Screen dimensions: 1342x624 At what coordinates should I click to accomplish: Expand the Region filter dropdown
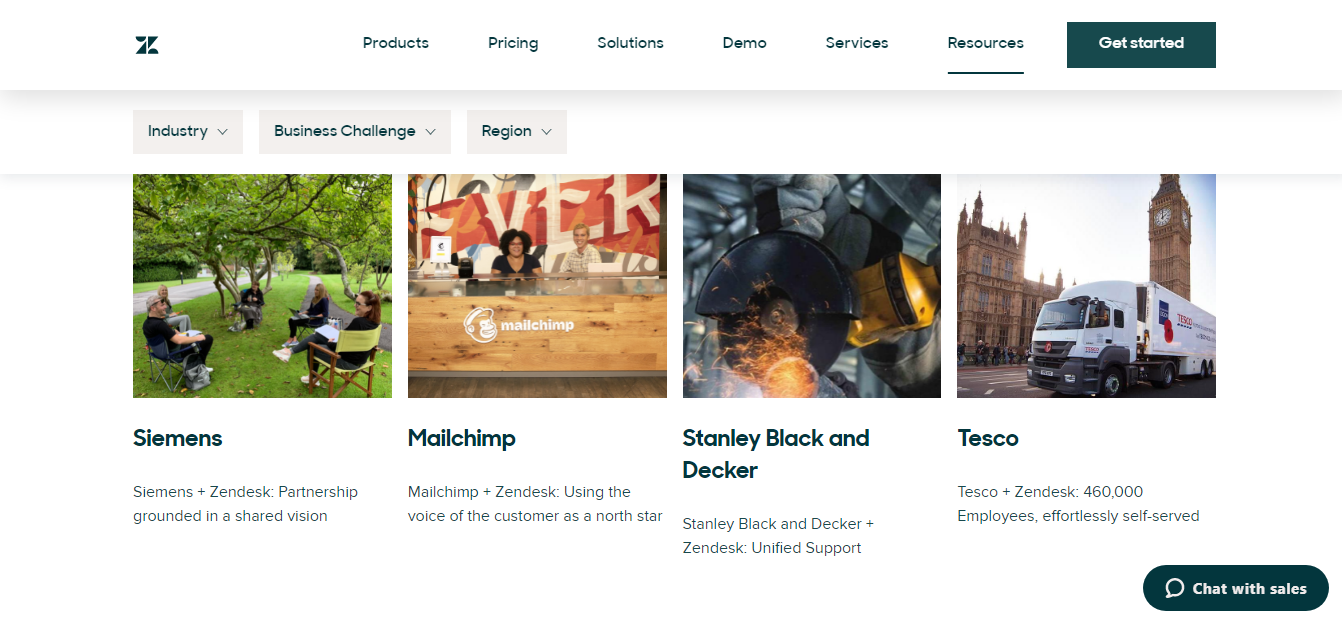tap(516, 132)
